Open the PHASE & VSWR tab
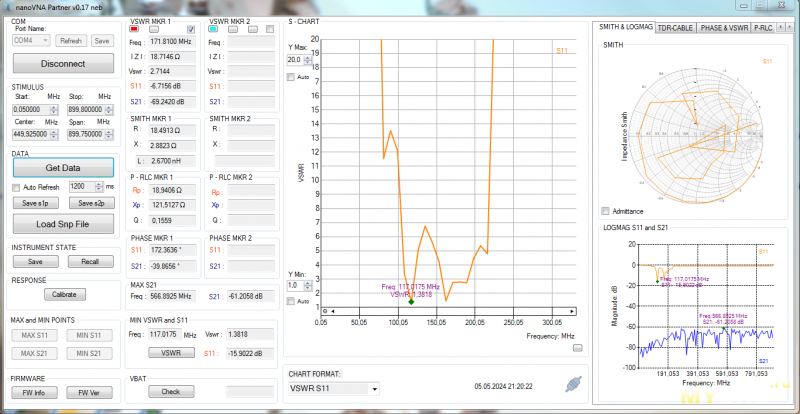This screenshot has width=800, height=414. 724,27
